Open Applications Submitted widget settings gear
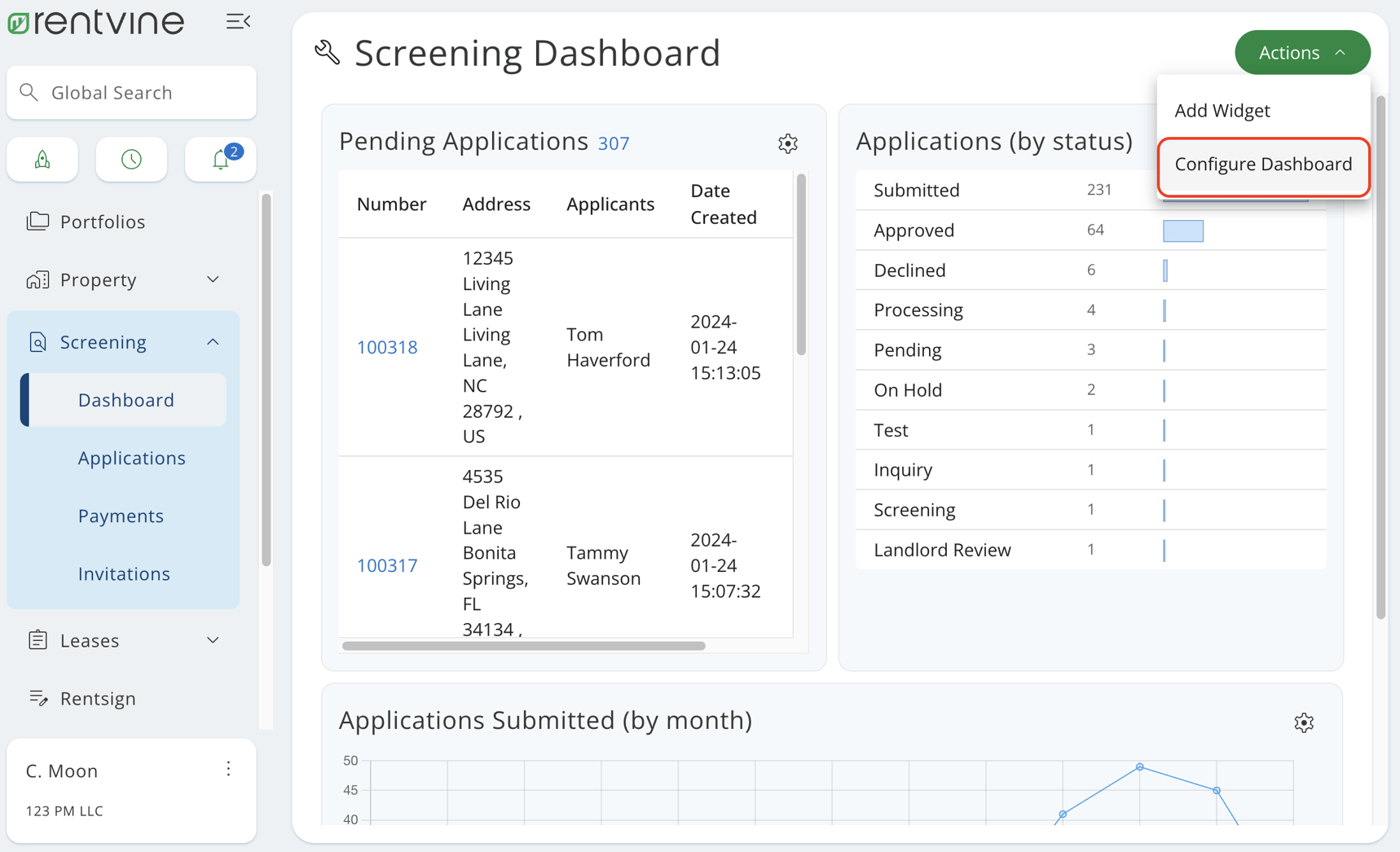The width and height of the screenshot is (1400, 852). (x=1304, y=722)
